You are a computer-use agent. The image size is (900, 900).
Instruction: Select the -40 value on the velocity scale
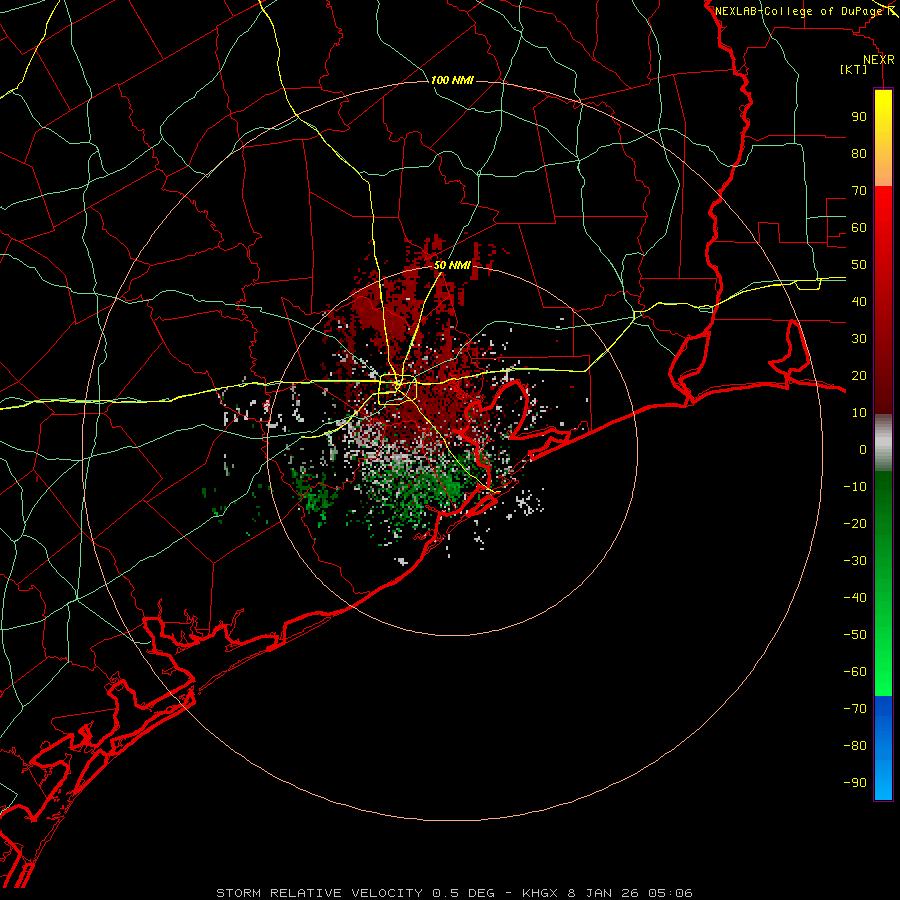click(x=855, y=598)
